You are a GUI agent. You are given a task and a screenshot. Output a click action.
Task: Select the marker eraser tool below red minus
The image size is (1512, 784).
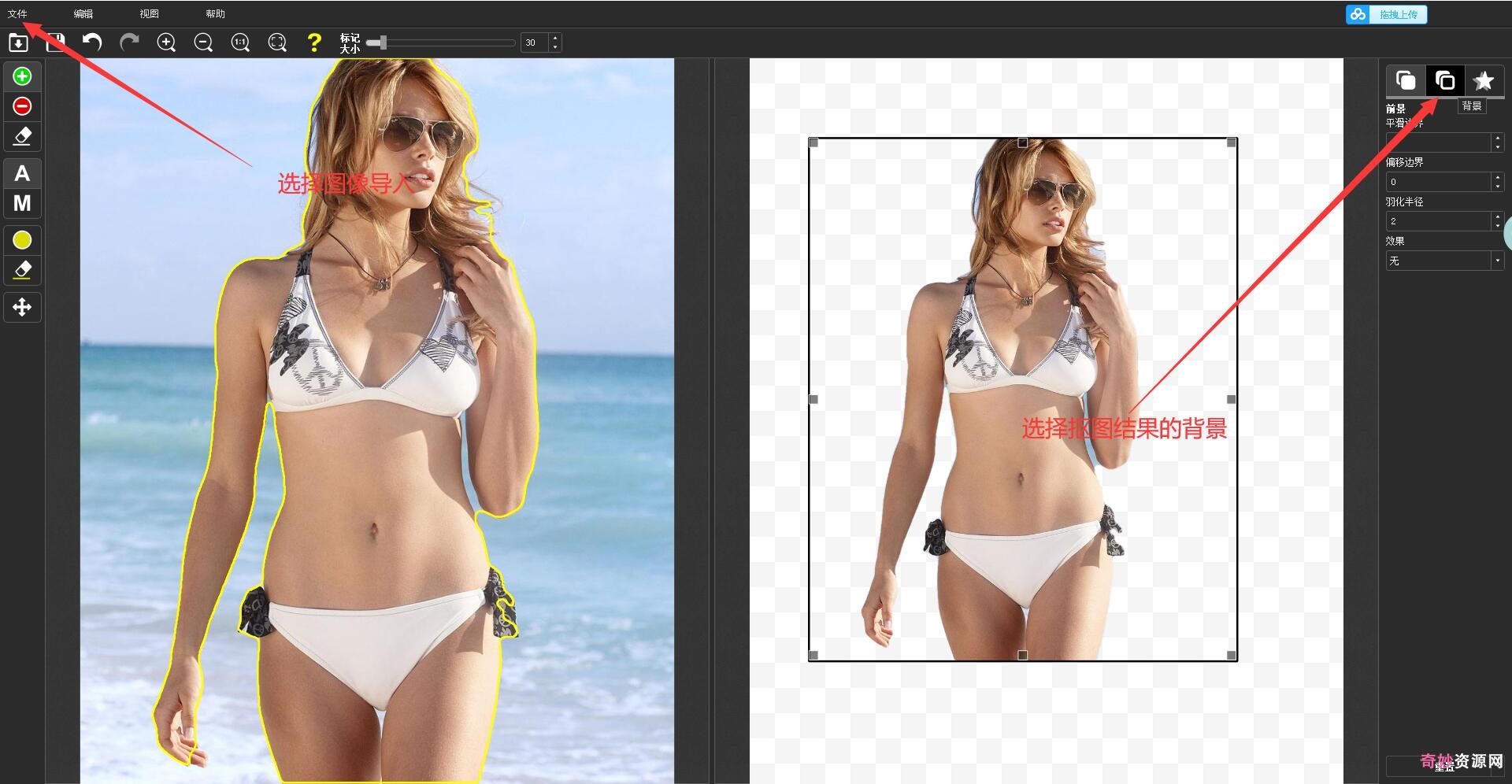pyautogui.click(x=22, y=136)
